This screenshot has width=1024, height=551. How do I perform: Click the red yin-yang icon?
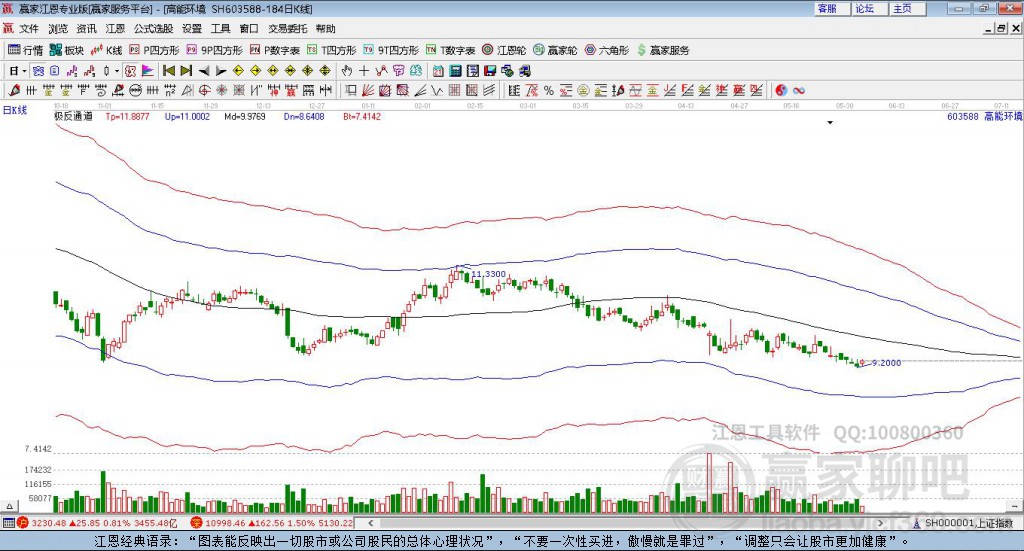pyautogui.click(x=781, y=90)
